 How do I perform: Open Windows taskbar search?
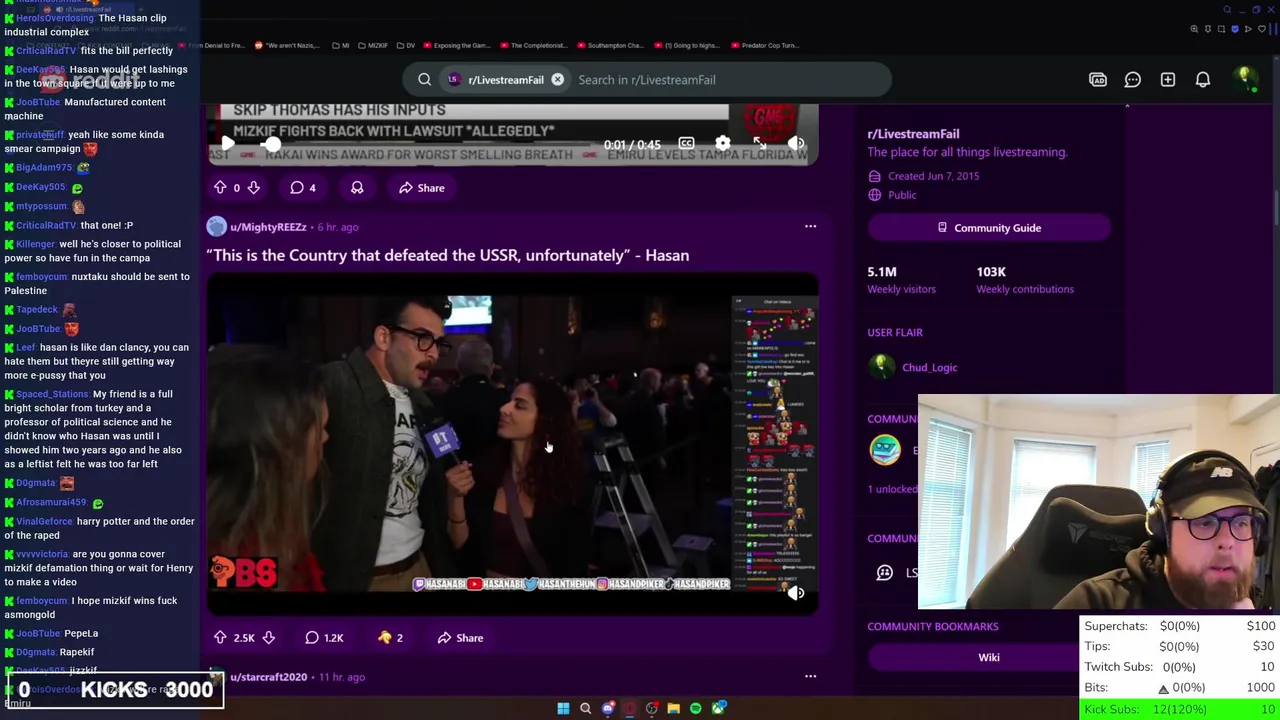(585, 709)
